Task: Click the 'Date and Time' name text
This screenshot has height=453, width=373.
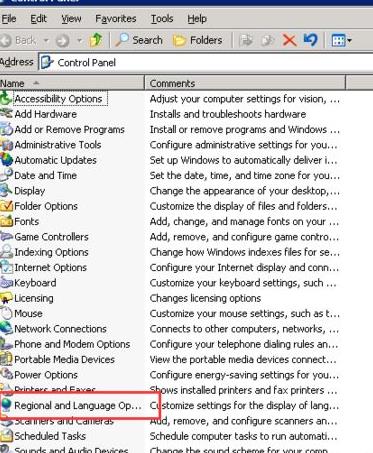Action: [x=46, y=175]
